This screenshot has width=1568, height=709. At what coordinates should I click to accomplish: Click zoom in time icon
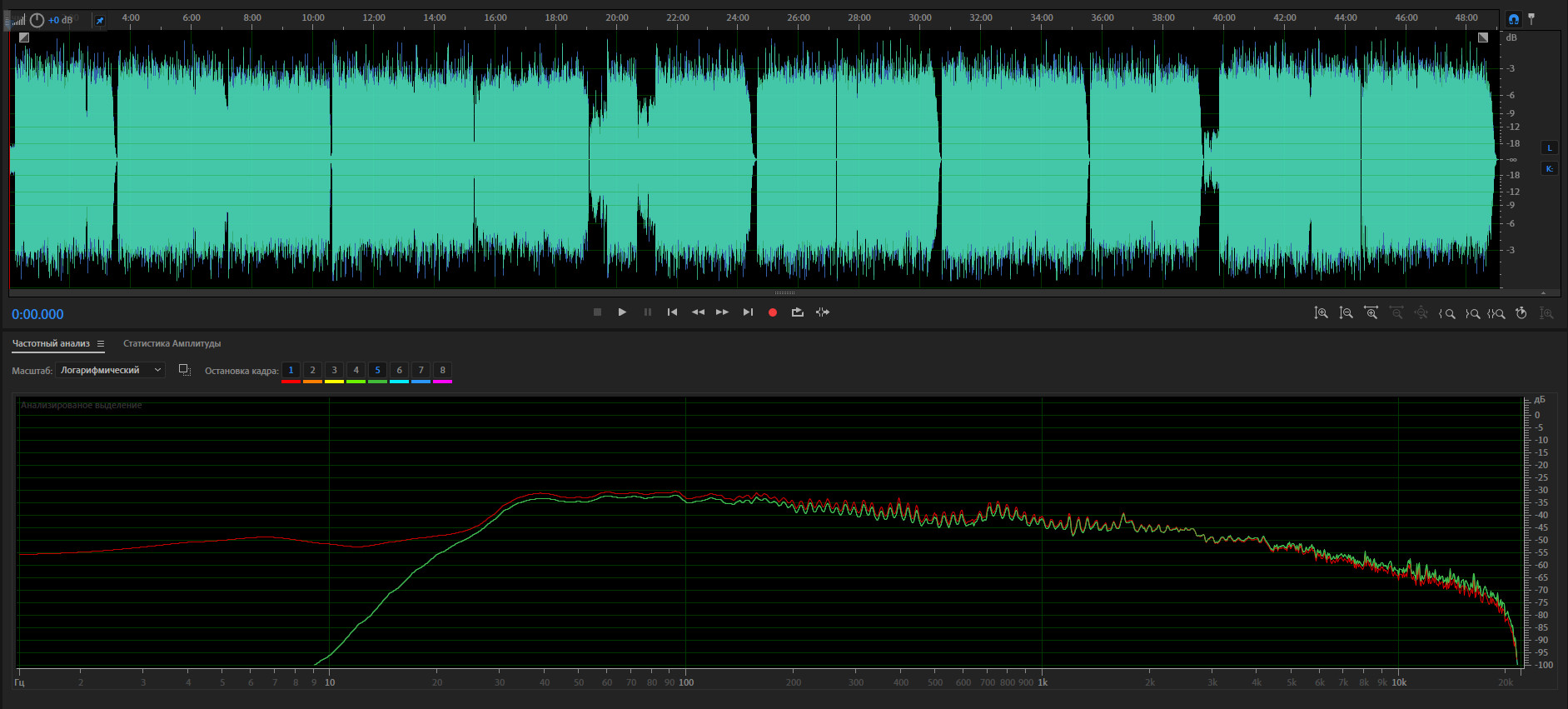coord(1371,313)
